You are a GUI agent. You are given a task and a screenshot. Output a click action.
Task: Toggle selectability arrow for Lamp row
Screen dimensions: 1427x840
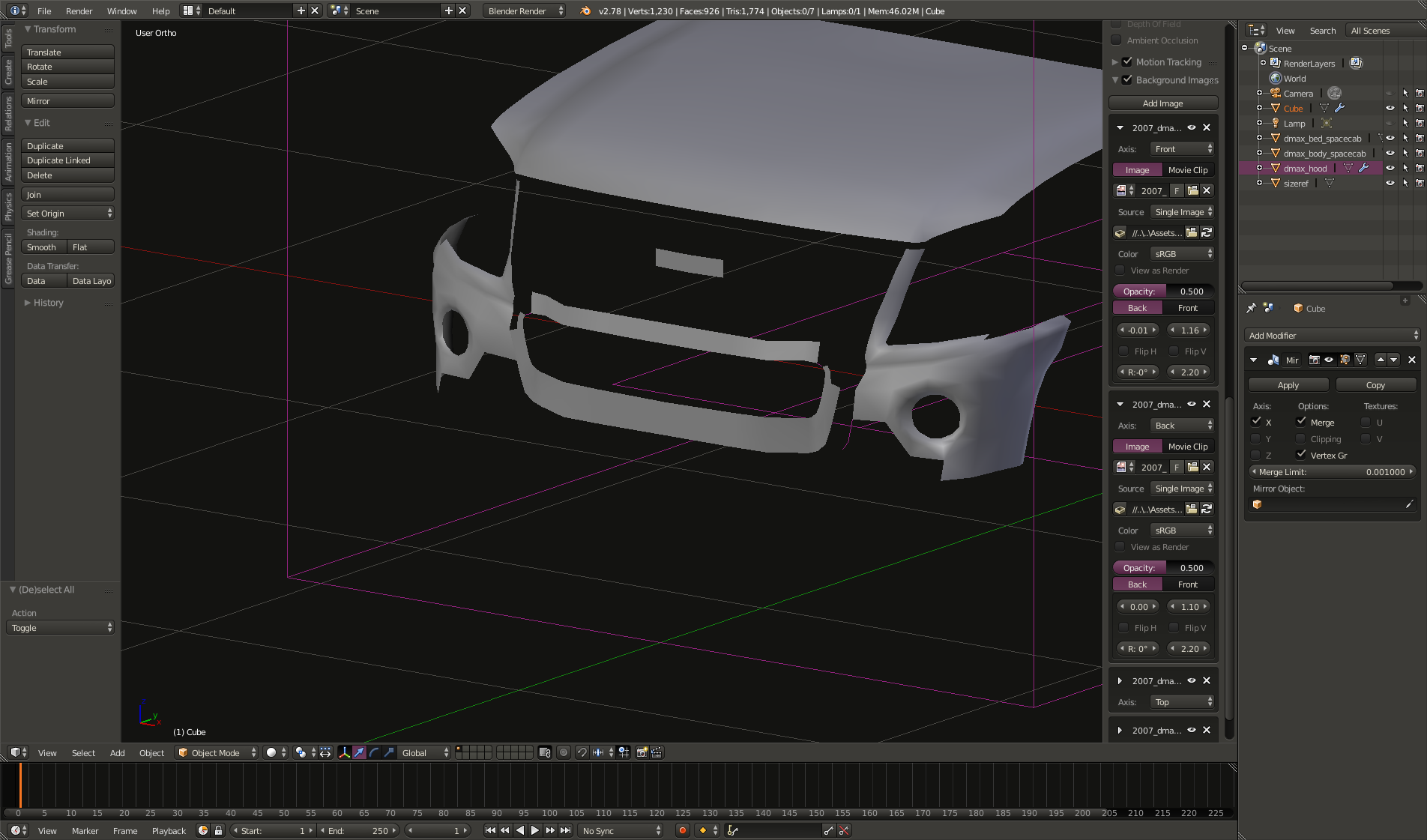tap(1405, 123)
